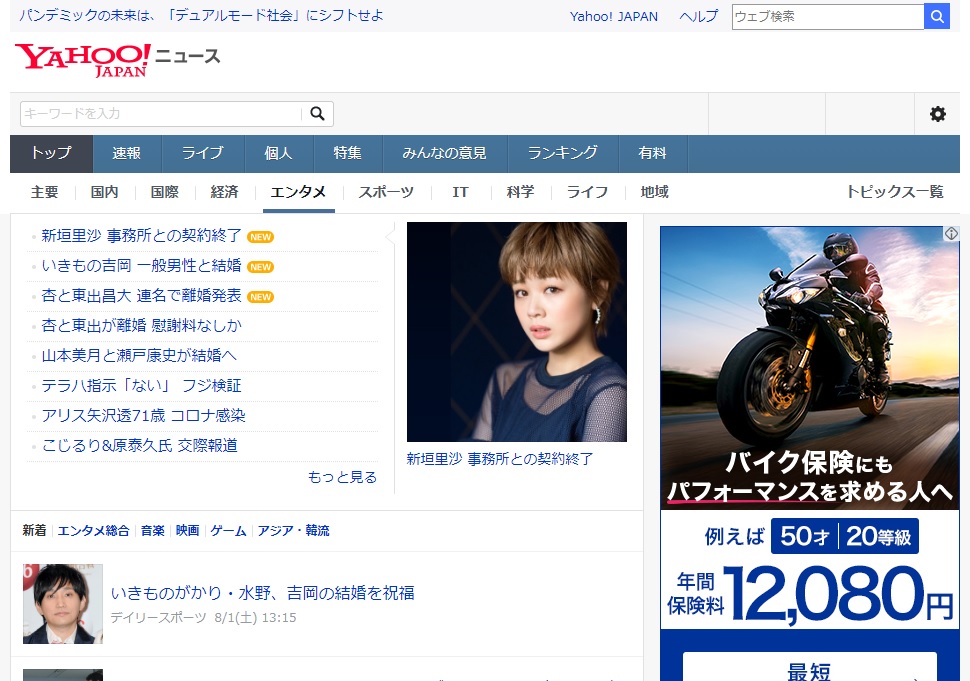
Task: Open the ランキング tab
Action: tap(563, 153)
